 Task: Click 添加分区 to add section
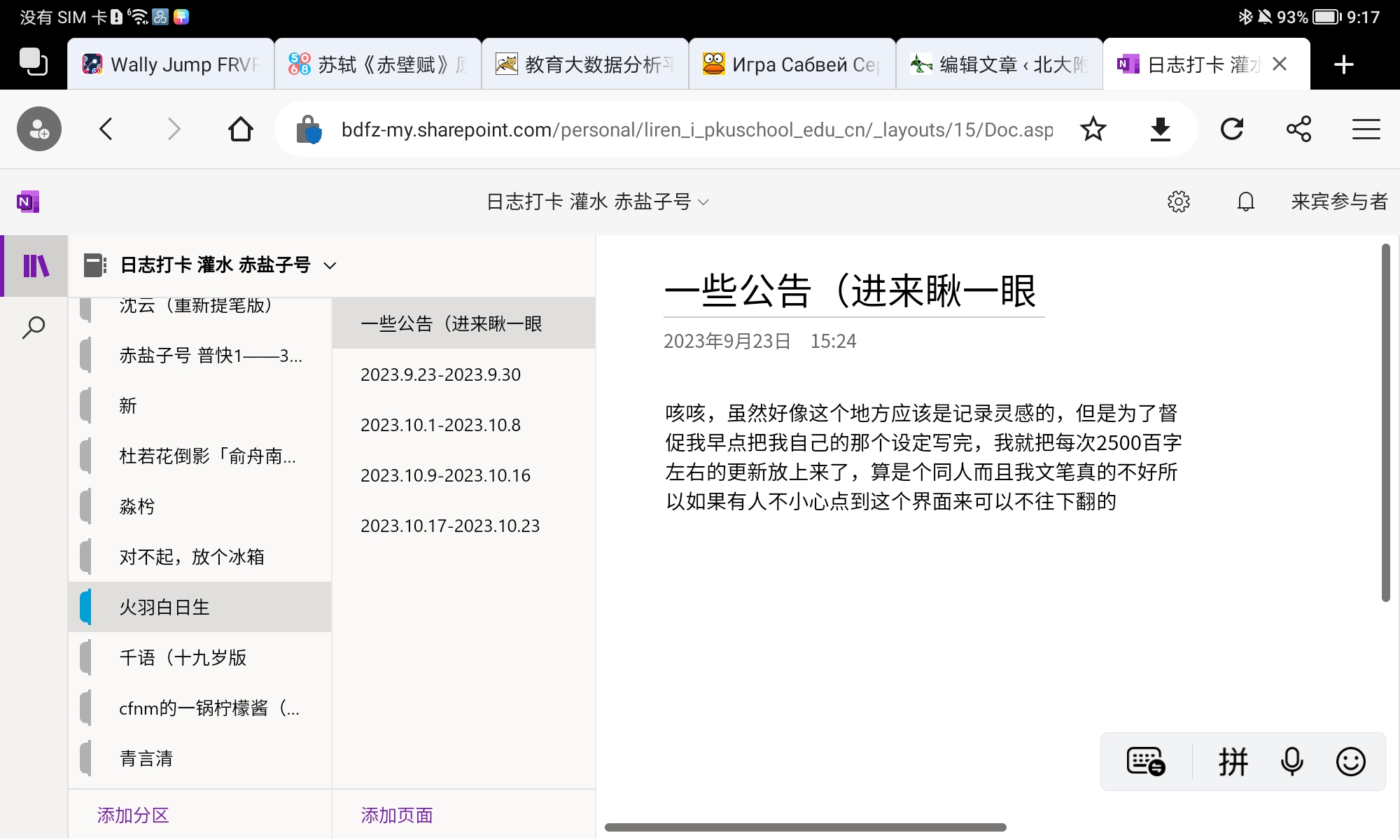(133, 815)
